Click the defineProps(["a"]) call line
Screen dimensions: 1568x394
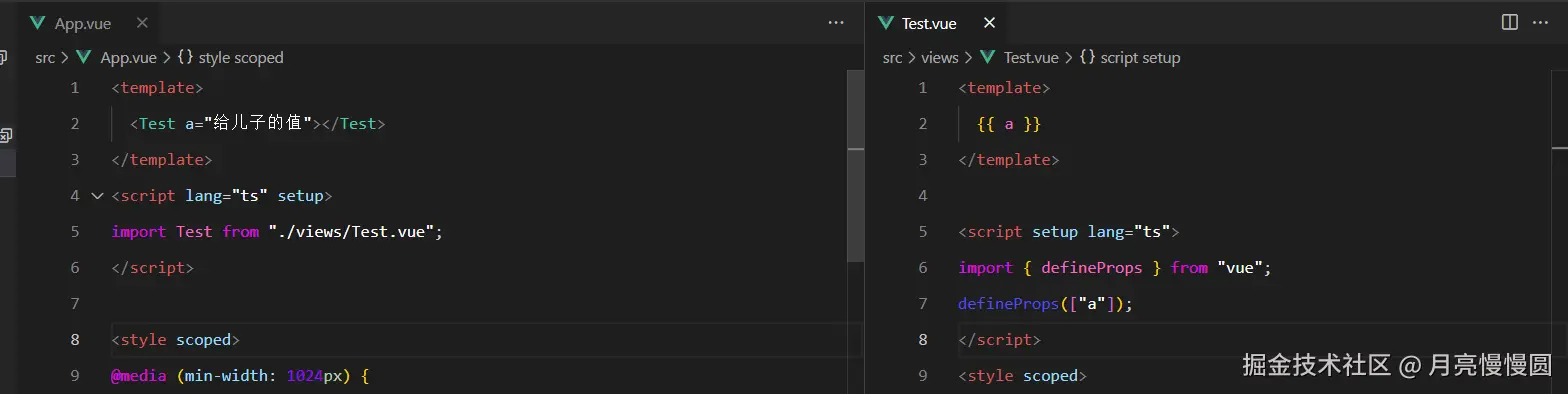[1046, 304]
